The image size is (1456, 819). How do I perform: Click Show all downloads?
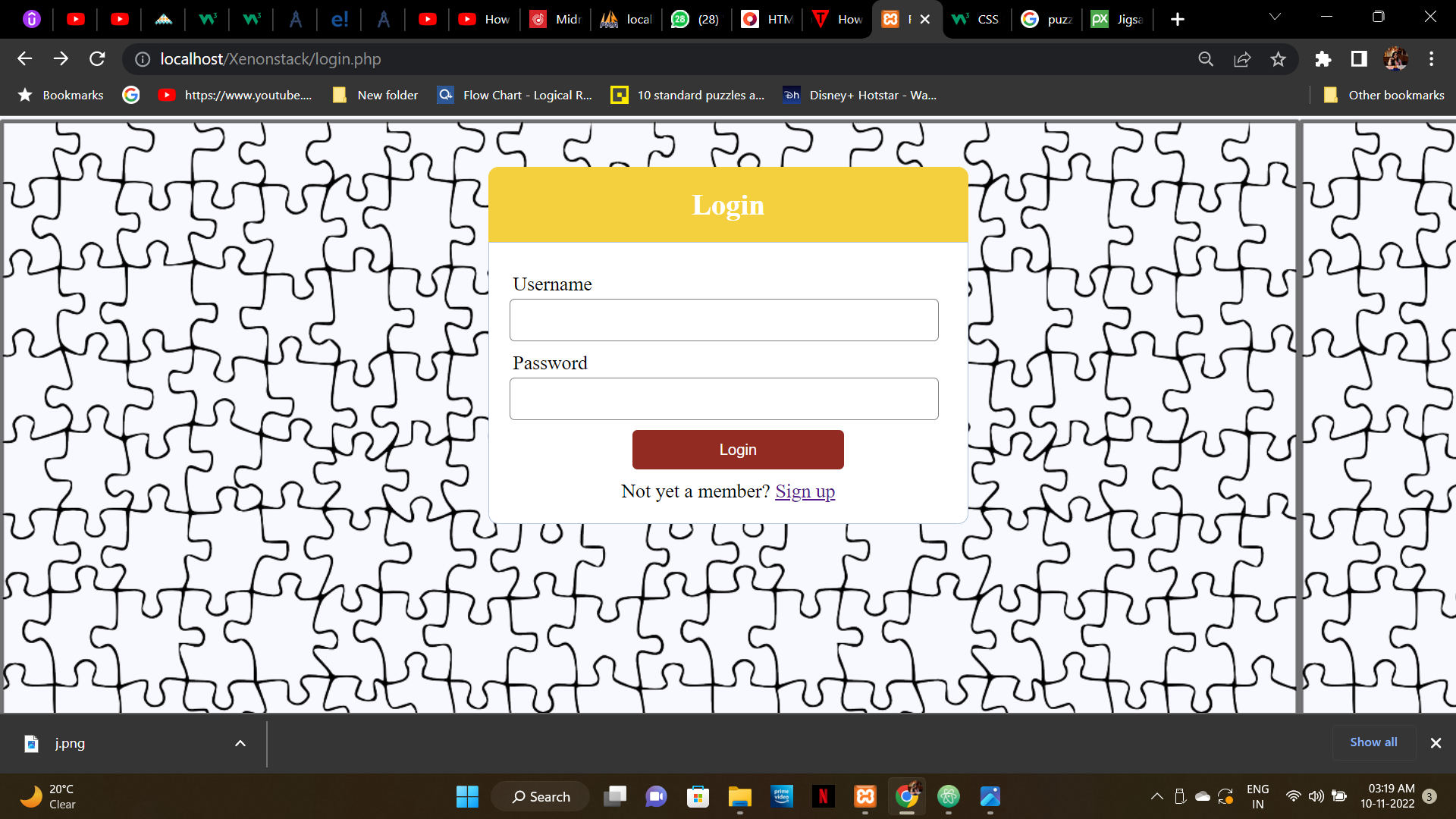(x=1373, y=742)
